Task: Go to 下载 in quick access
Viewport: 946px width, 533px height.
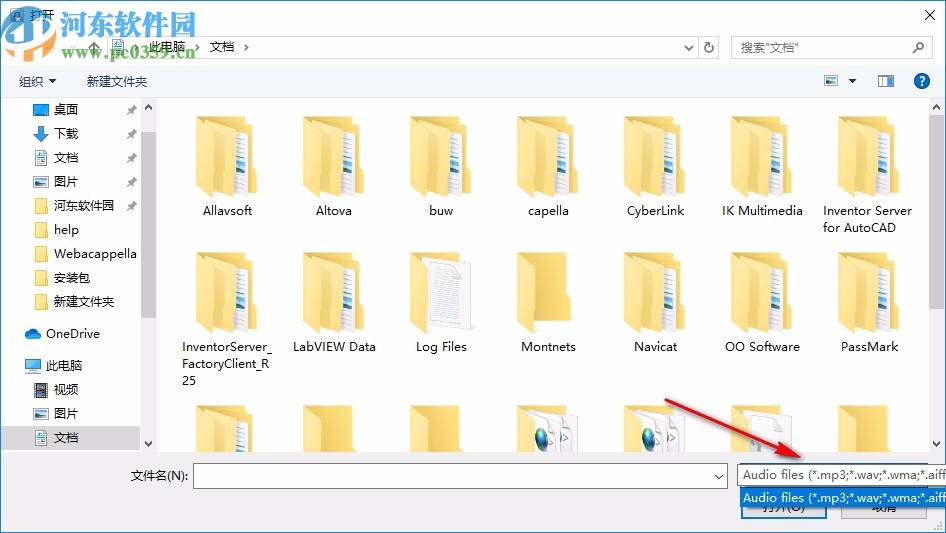Action: (66, 133)
